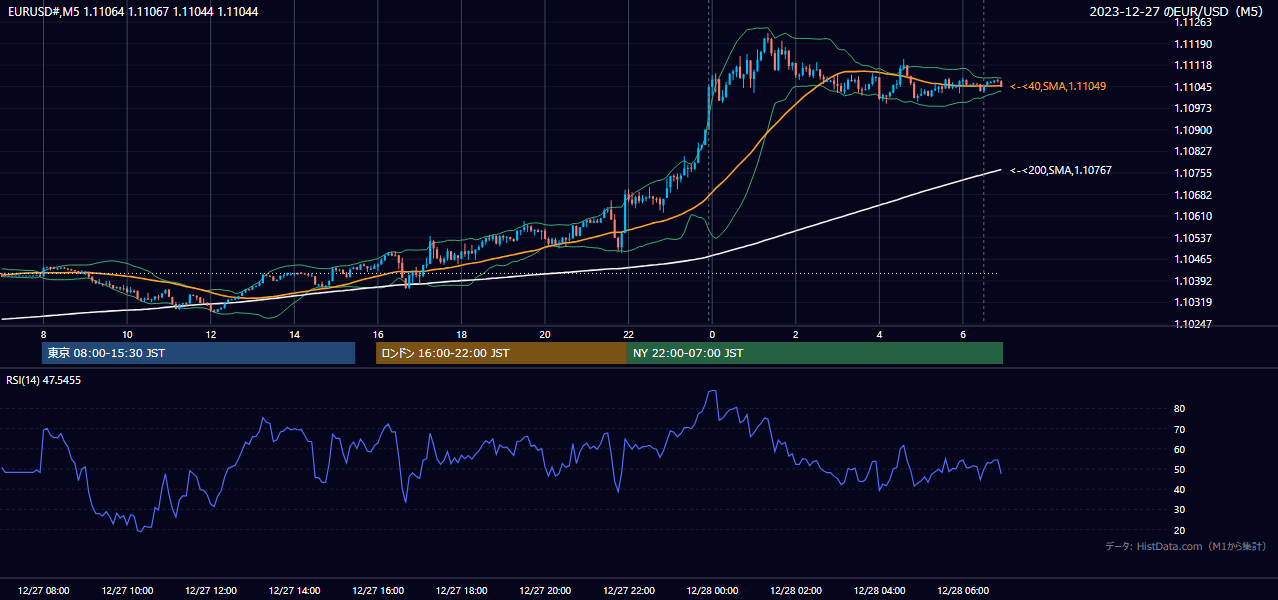Click price axis value 1.10682
The height and width of the screenshot is (600, 1278).
point(1193,195)
